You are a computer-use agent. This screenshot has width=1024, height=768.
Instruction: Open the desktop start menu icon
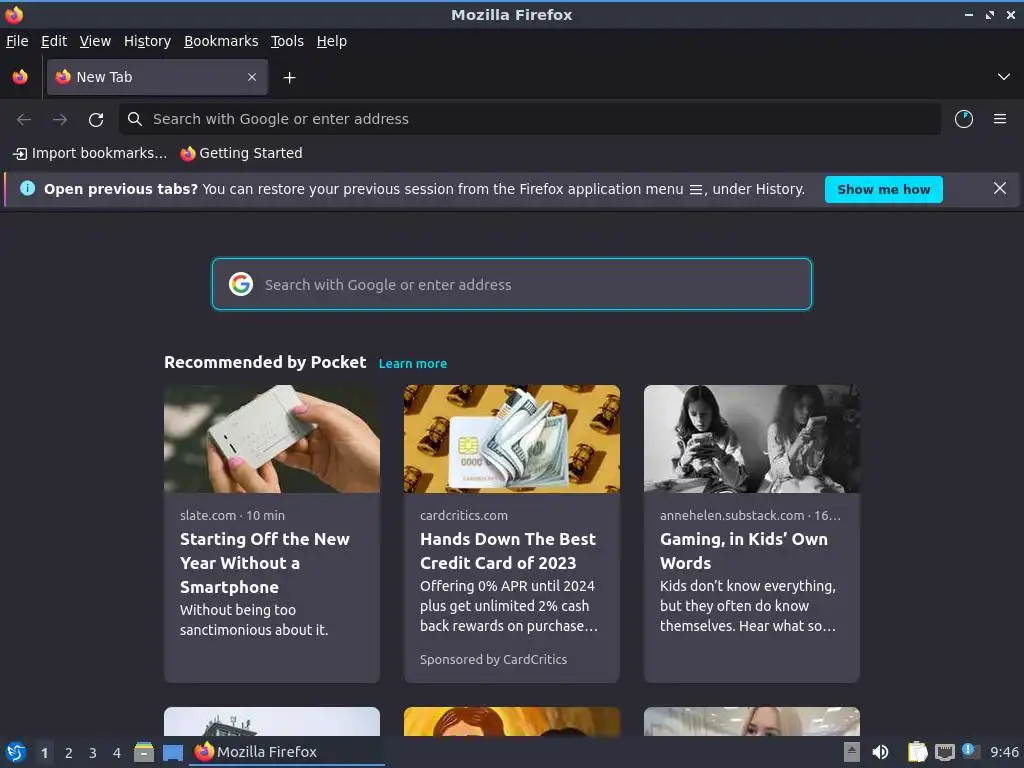coord(16,752)
